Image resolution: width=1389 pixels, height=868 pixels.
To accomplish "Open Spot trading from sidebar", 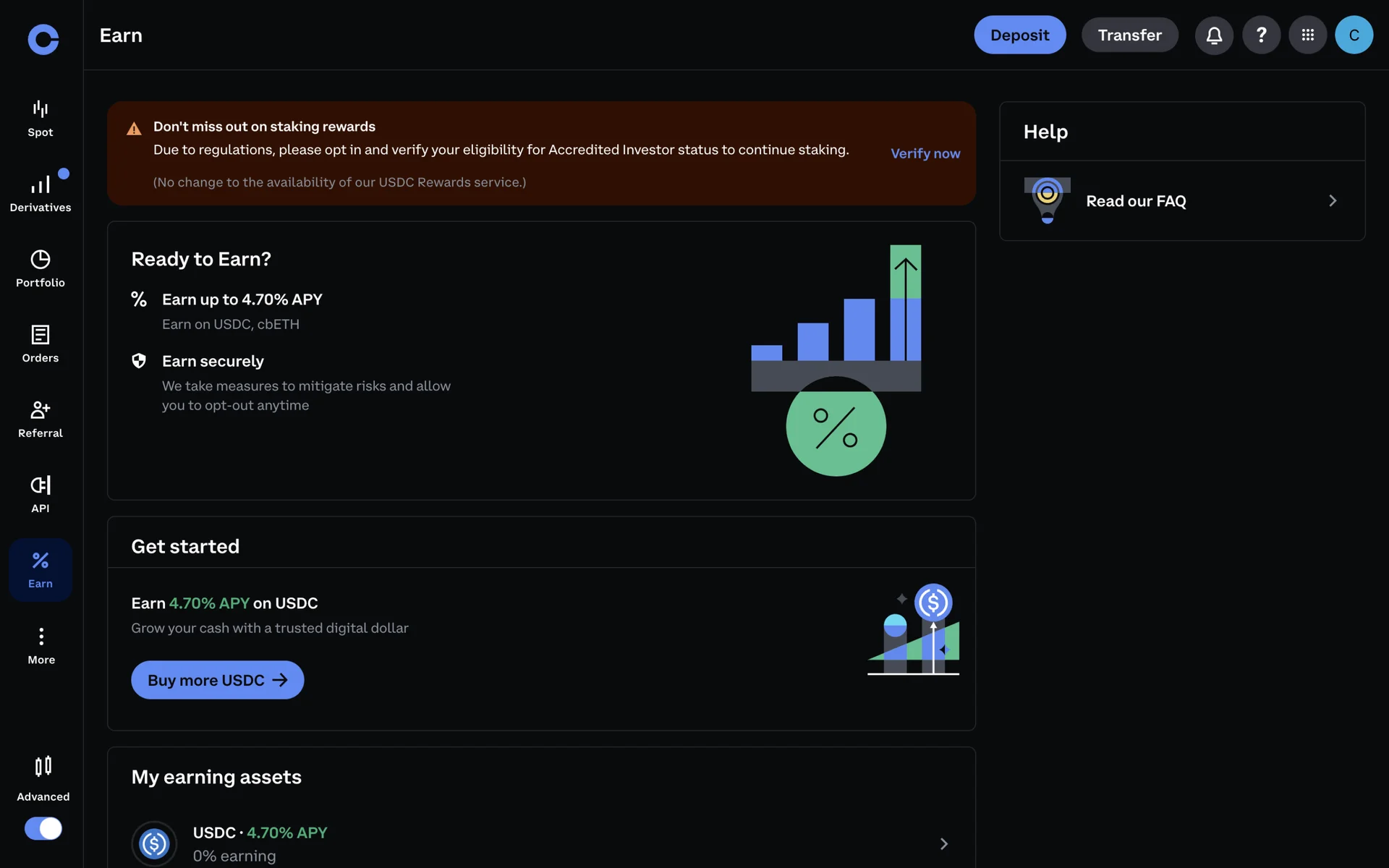I will pos(41,119).
